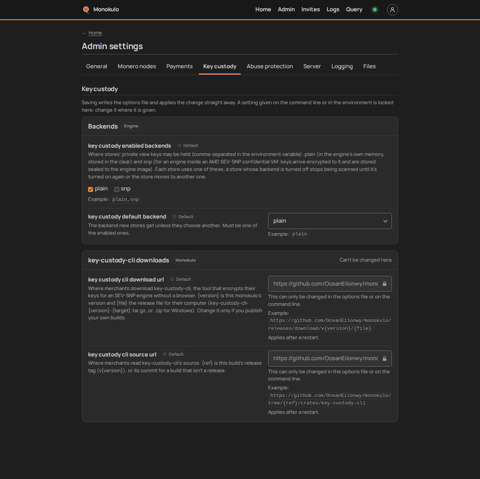480x479 pixels.
Task: Enable the snp backend checkbox
Action: [x=117, y=189]
